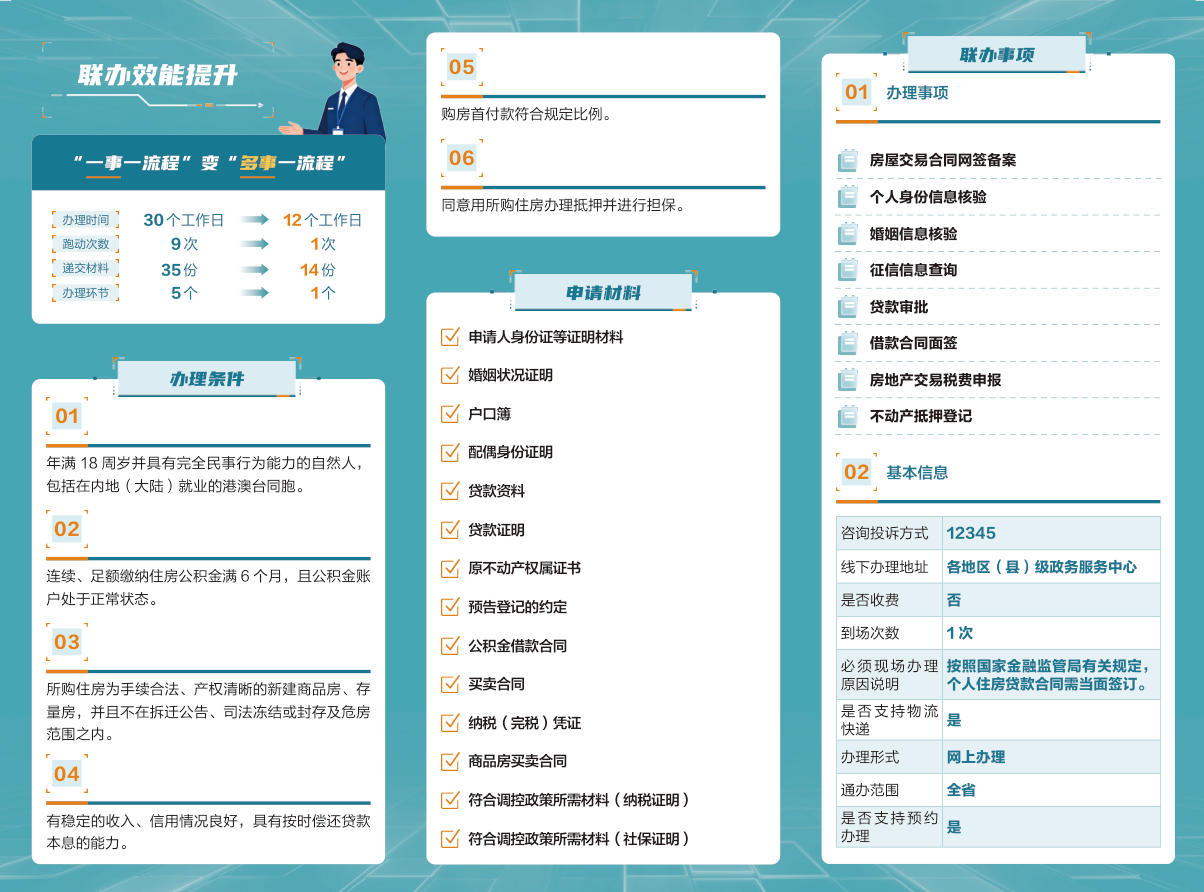Toggle the 婚姻状况证明 checkbox

click(450, 375)
